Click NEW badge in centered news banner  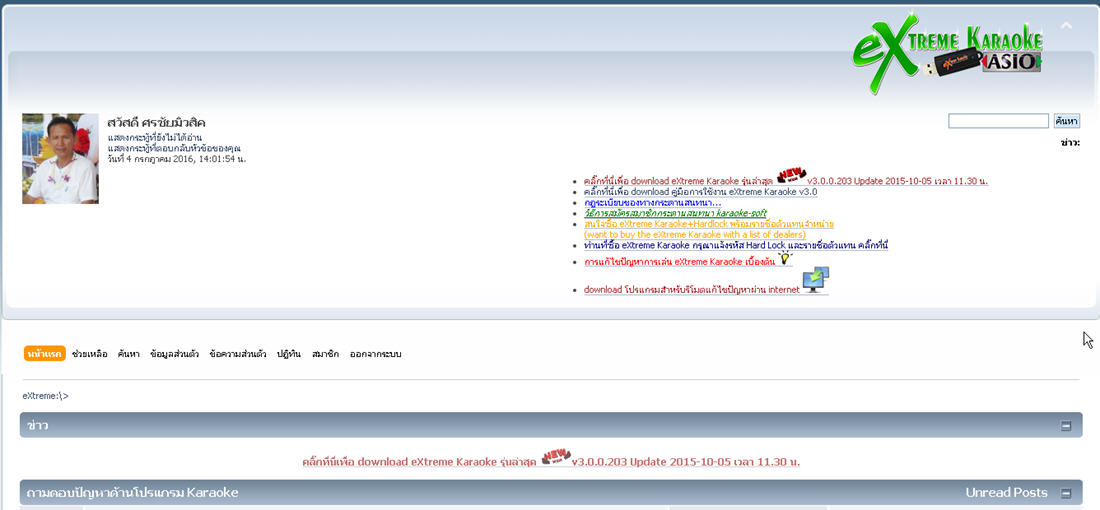tap(556, 457)
